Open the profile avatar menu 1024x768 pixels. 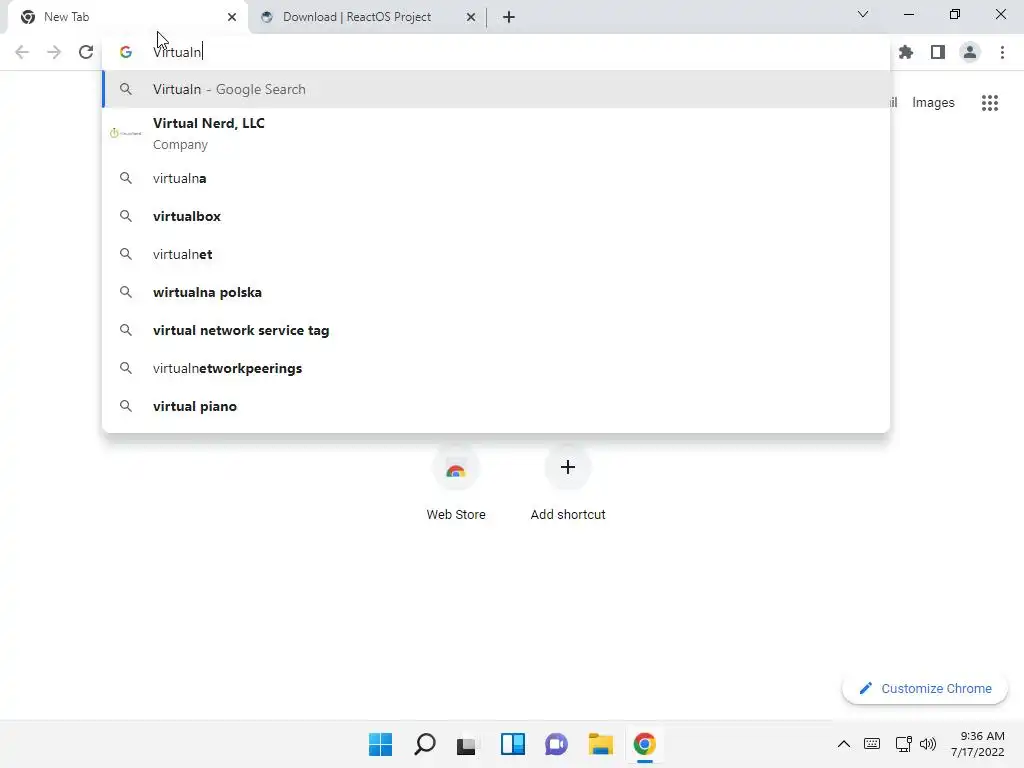click(970, 52)
